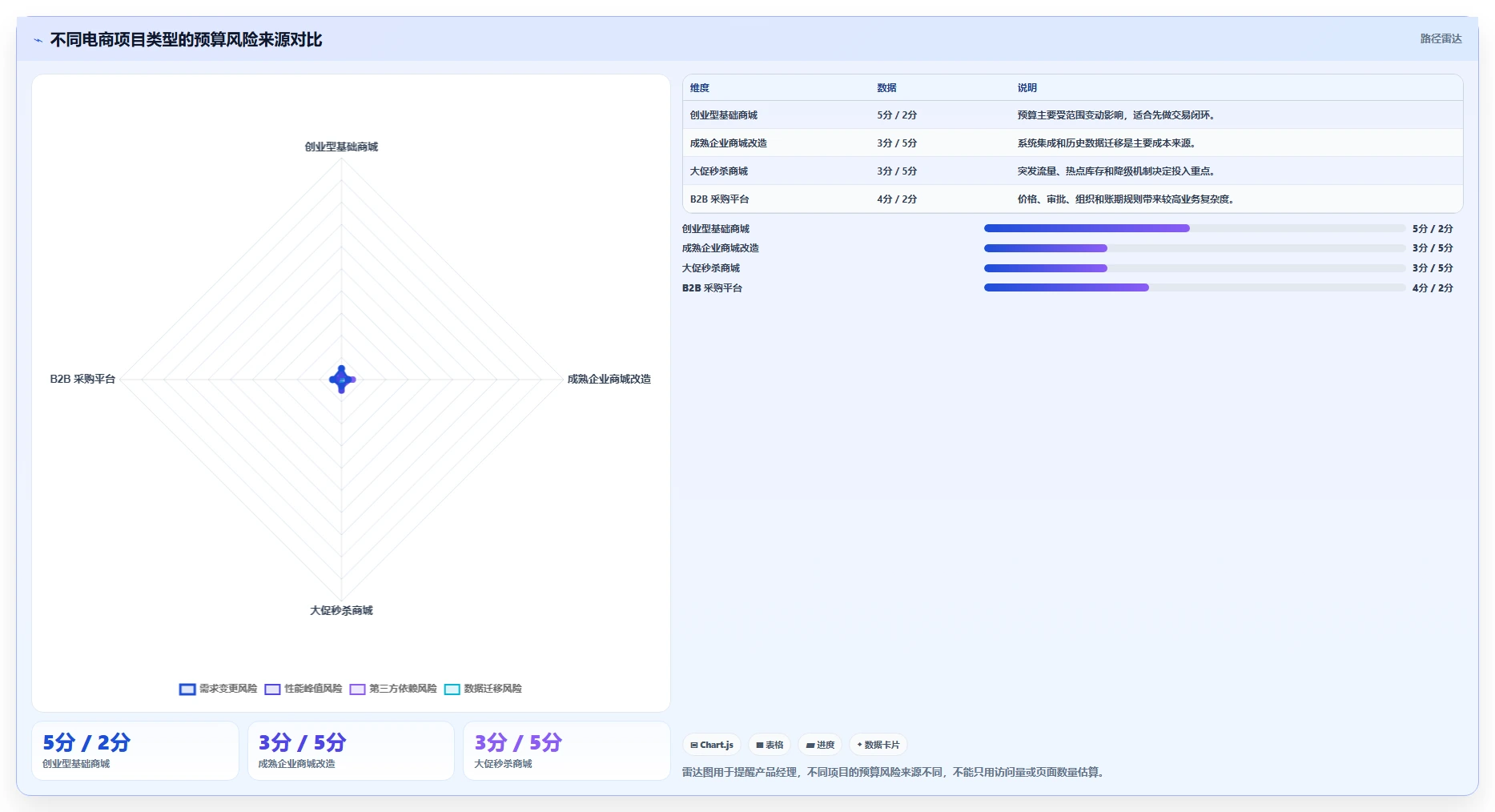Click the B2B 采购平台 progress bar
Image resolution: width=1495 pixels, height=812 pixels.
point(1195,287)
